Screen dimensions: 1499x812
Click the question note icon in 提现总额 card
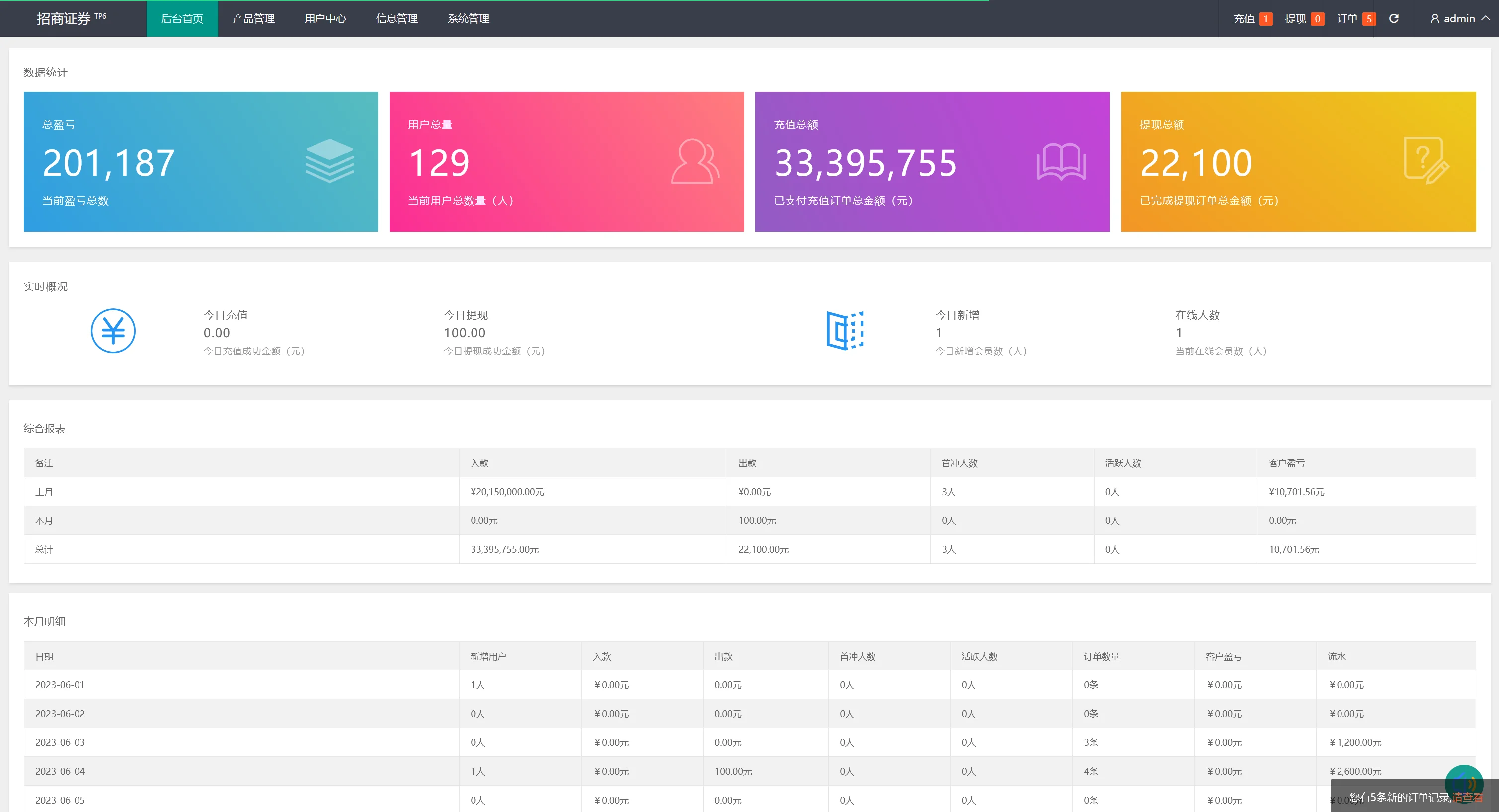click(1425, 160)
